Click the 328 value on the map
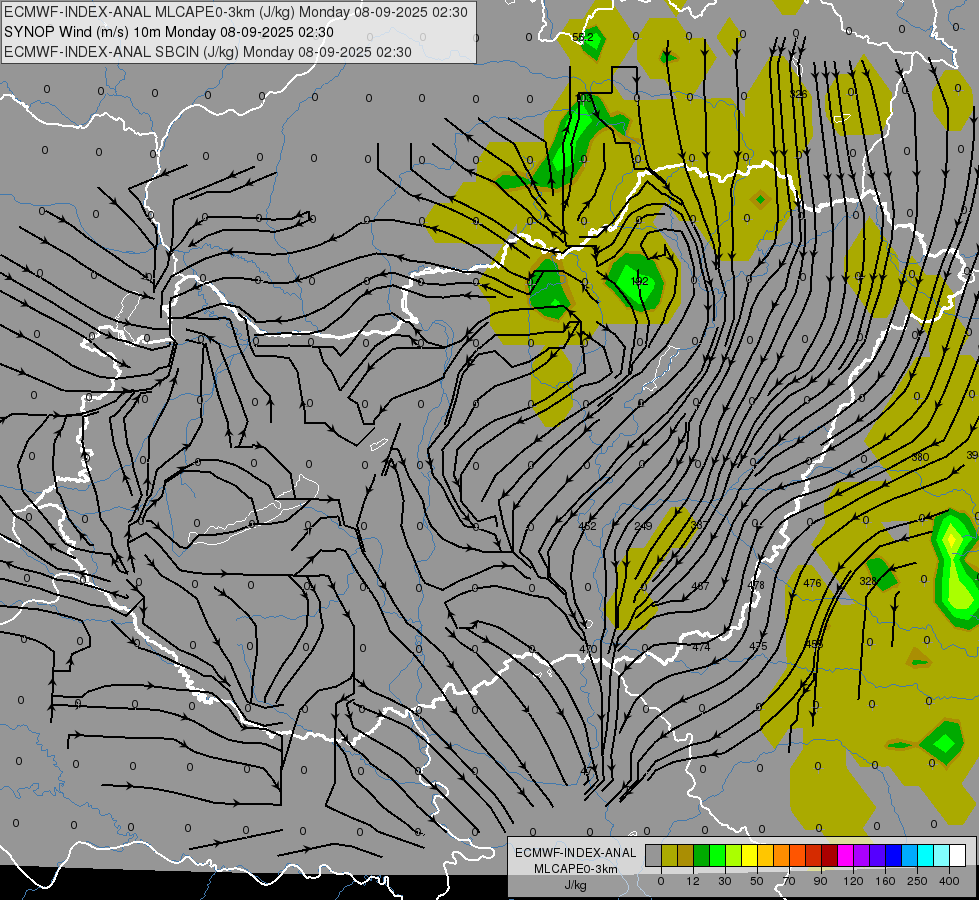 (868, 581)
